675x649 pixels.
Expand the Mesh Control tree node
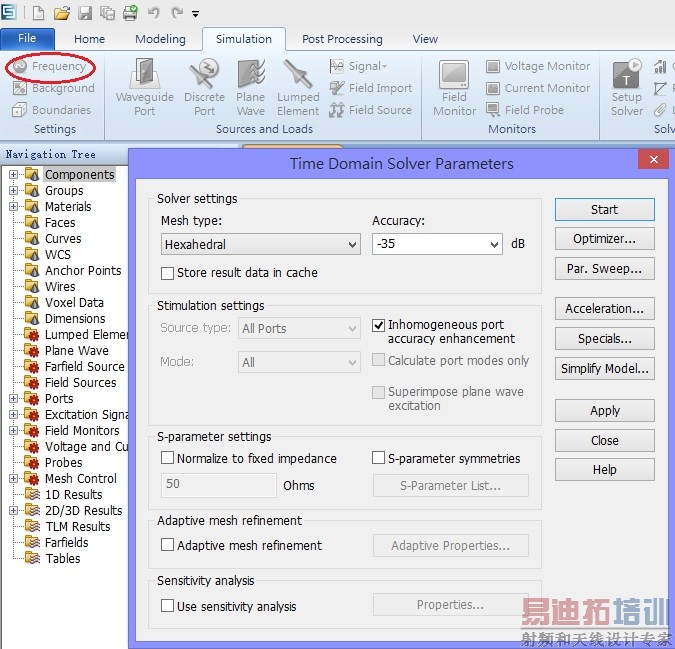[x=13, y=478]
